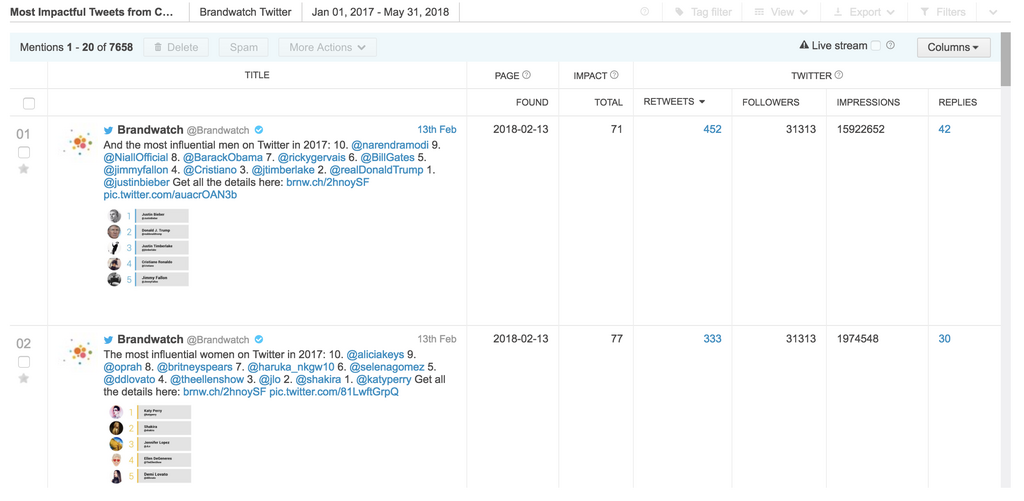
Task: Click the Live stream help icon
Action: point(891,46)
